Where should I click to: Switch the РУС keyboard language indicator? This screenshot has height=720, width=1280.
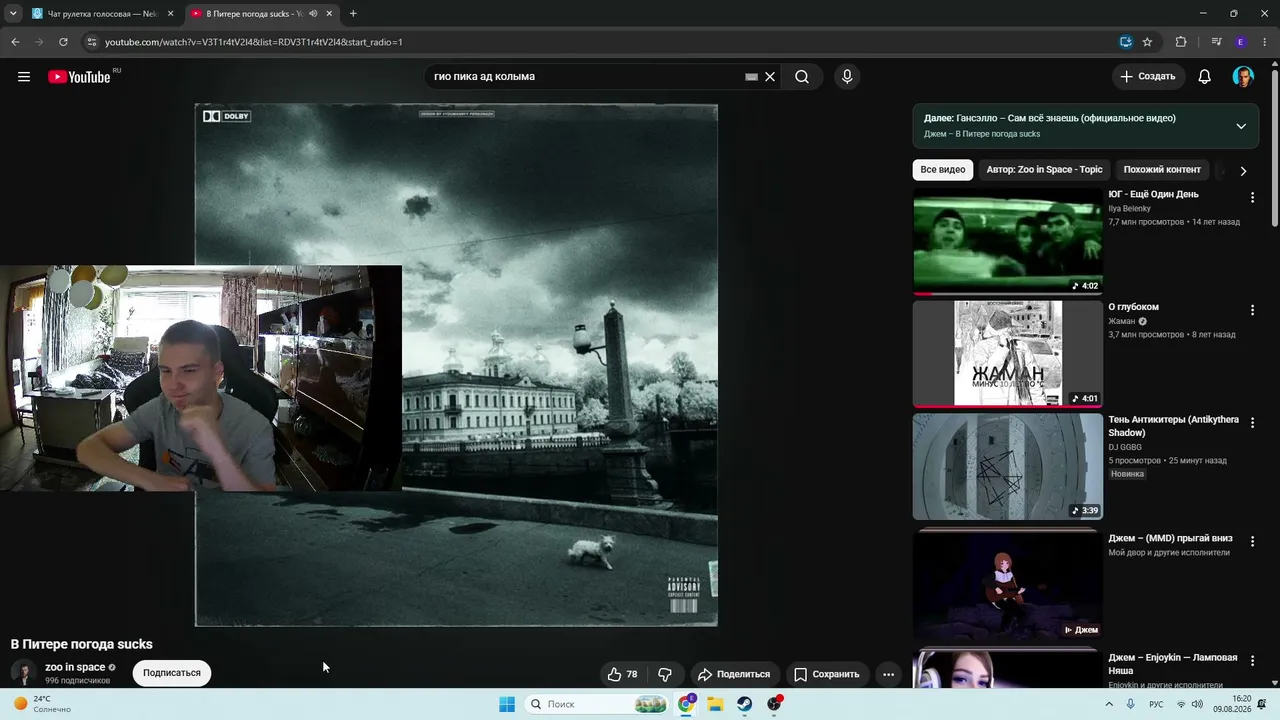1156,704
